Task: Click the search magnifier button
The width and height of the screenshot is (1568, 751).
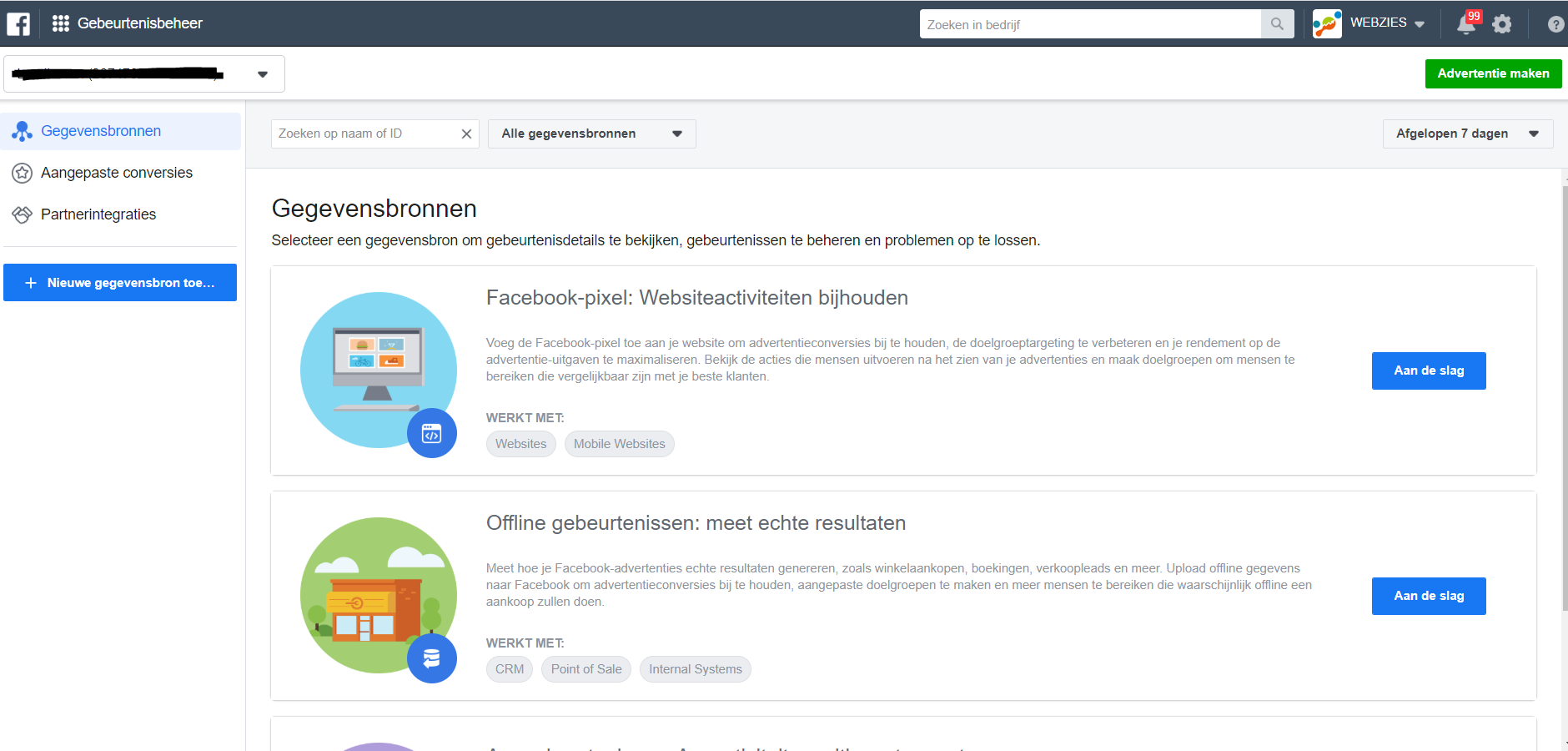Action: pos(1277,24)
